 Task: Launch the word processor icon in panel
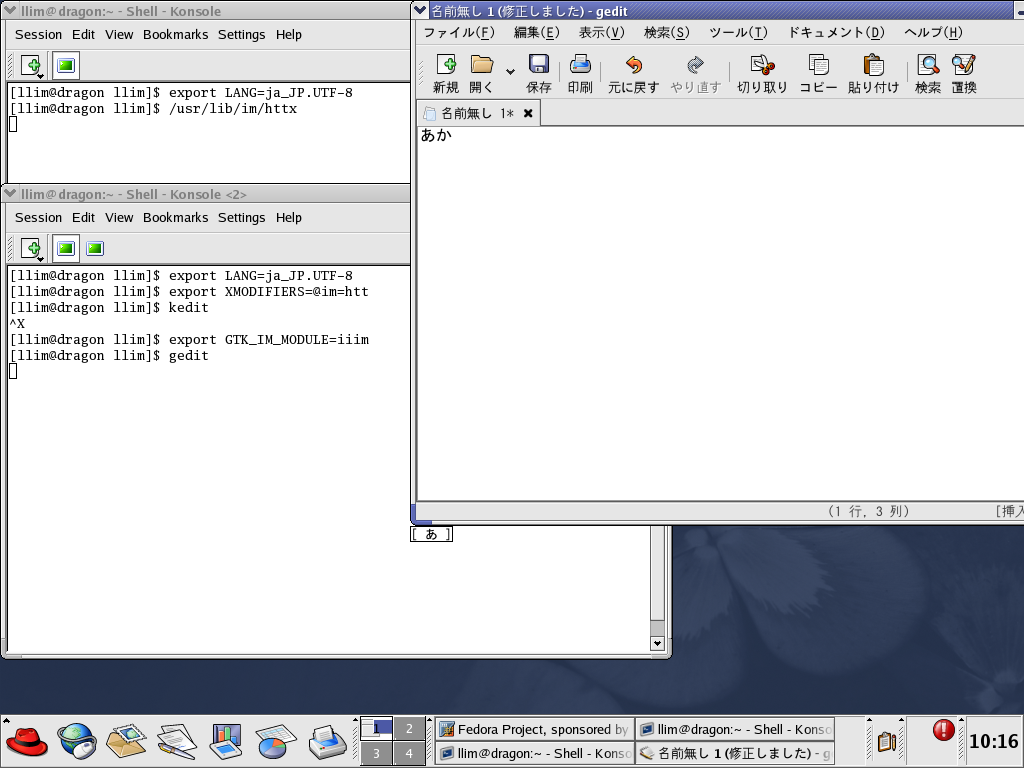176,742
